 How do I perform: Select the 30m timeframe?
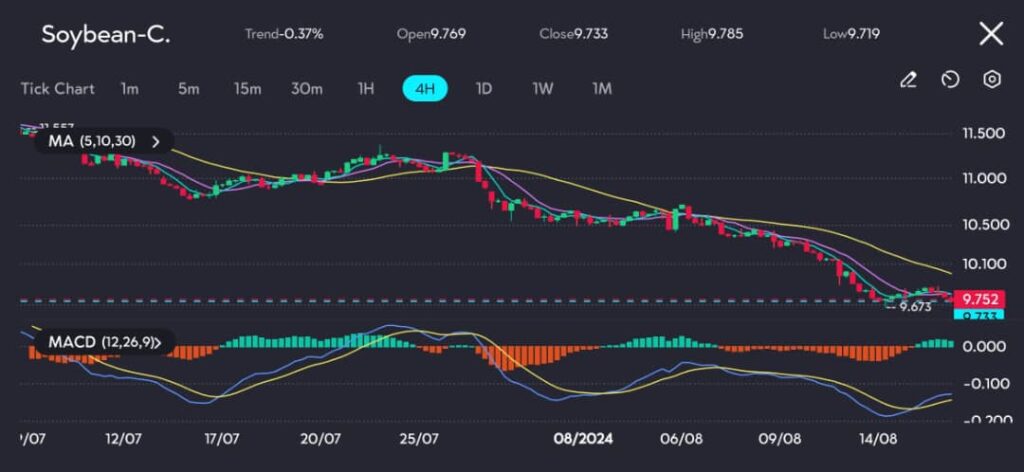tap(307, 89)
